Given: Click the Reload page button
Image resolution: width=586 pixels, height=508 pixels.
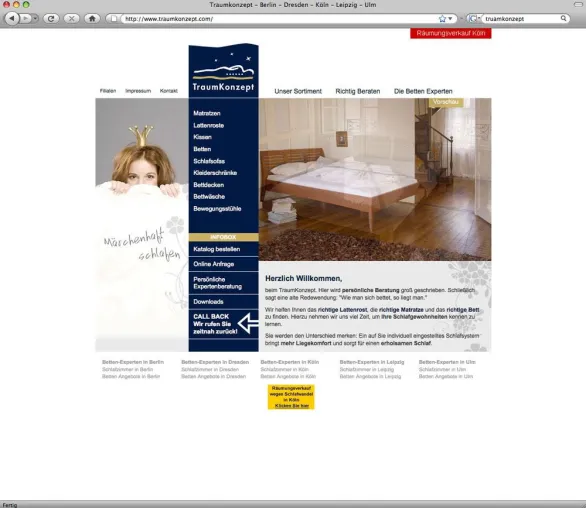Looking at the screenshot, I should point(51,18).
